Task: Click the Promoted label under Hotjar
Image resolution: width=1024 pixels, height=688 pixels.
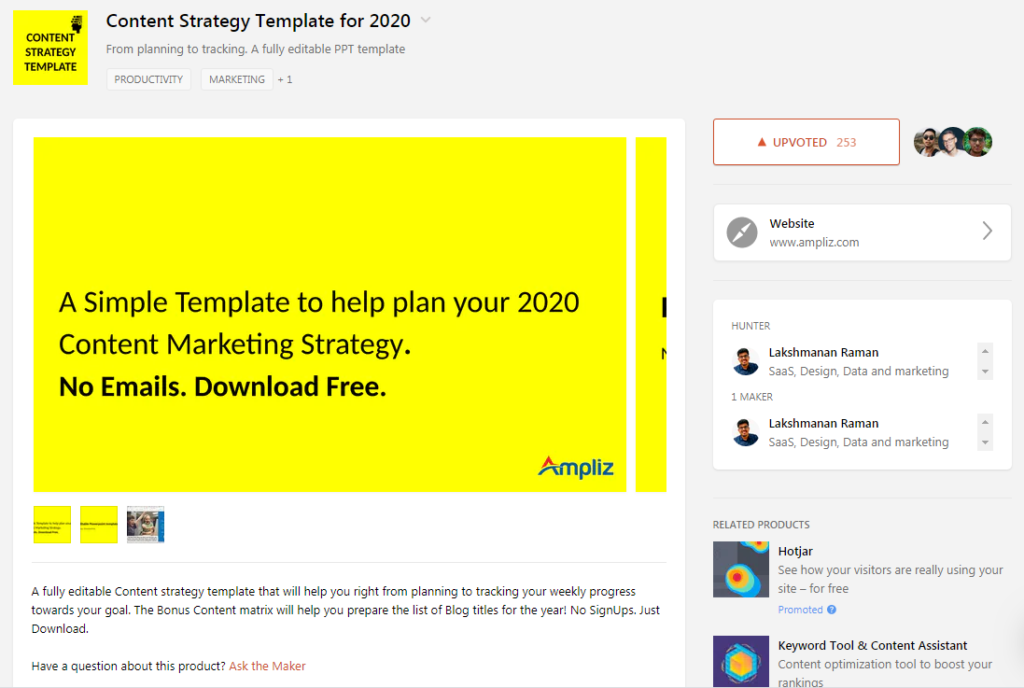Action: tap(800, 610)
